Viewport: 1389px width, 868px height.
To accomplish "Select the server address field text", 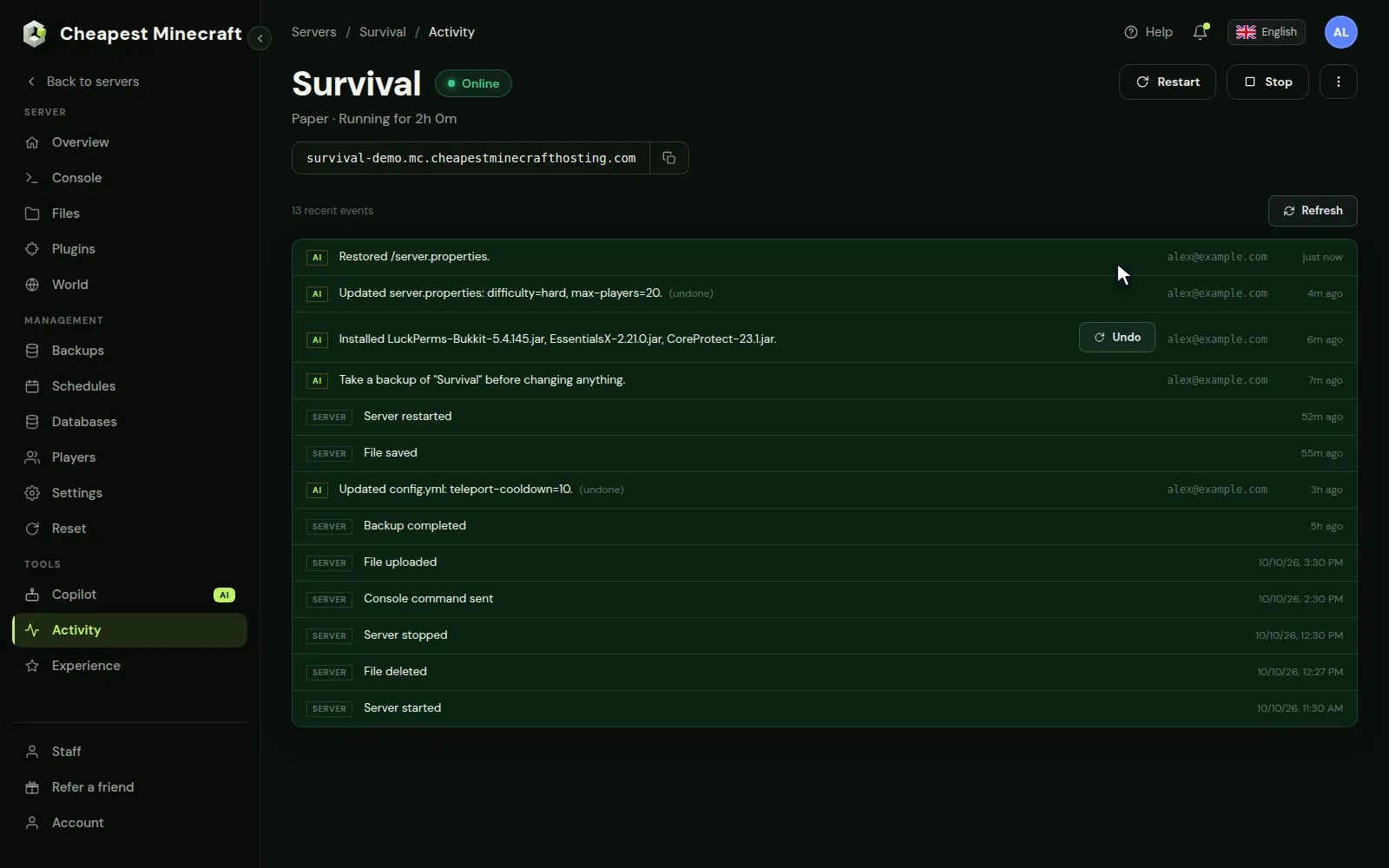I will (x=471, y=158).
